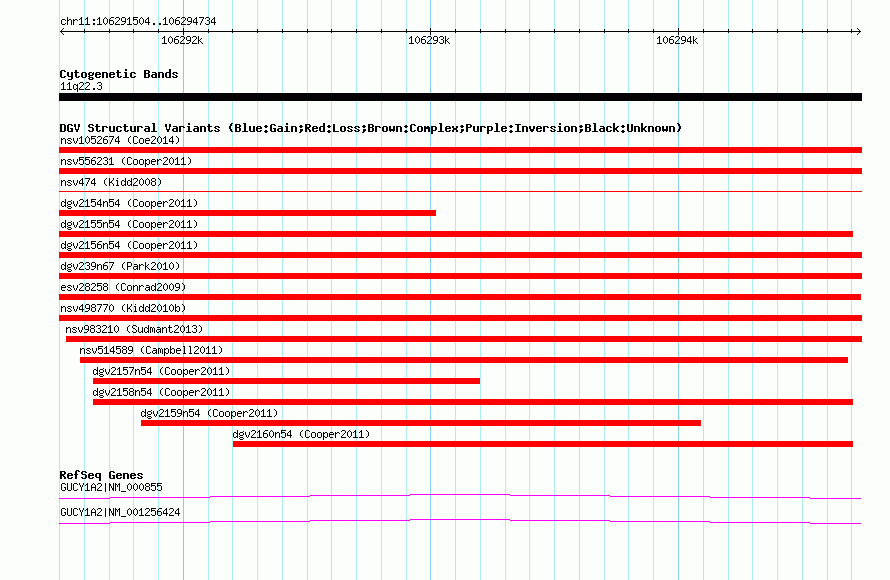Select the Cytogenetic Bands track title

tap(119, 74)
